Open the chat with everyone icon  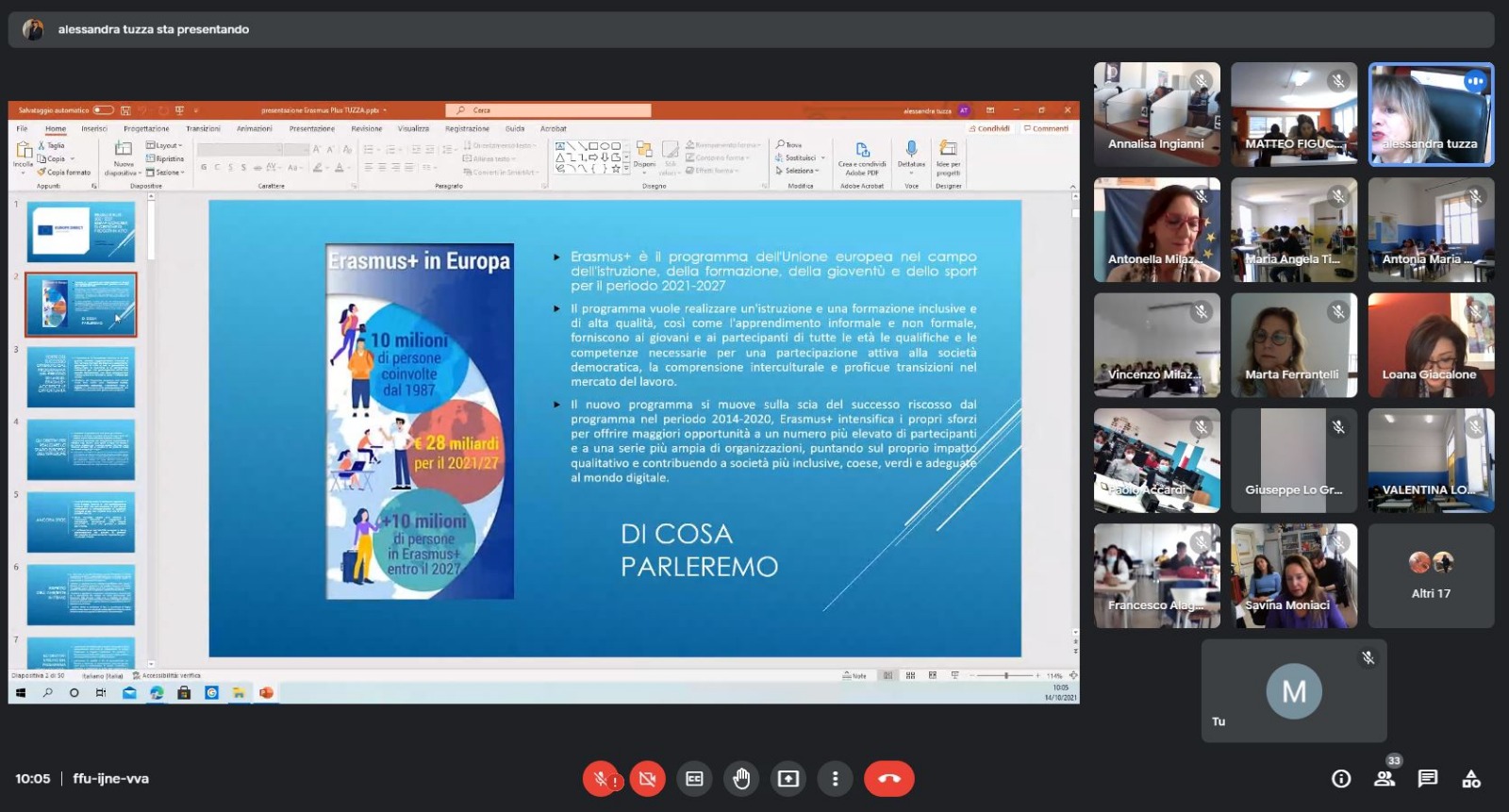(1428, 779)
